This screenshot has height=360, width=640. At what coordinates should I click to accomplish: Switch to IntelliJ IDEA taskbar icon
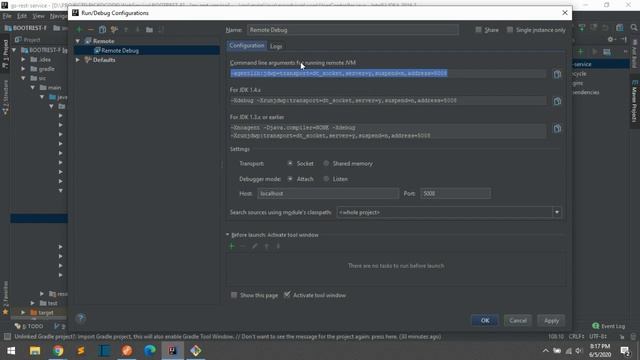click(173, 351)
